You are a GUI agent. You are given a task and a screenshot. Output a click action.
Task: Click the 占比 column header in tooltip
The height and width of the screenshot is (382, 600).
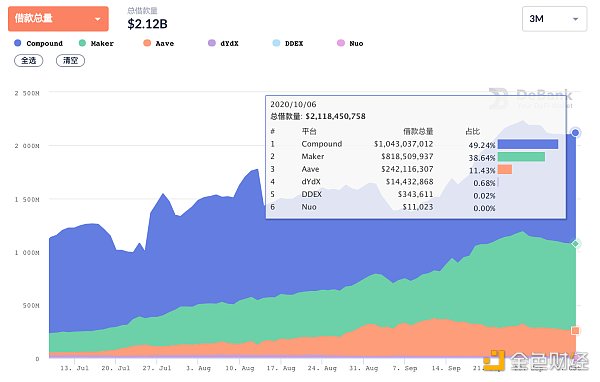473,132
